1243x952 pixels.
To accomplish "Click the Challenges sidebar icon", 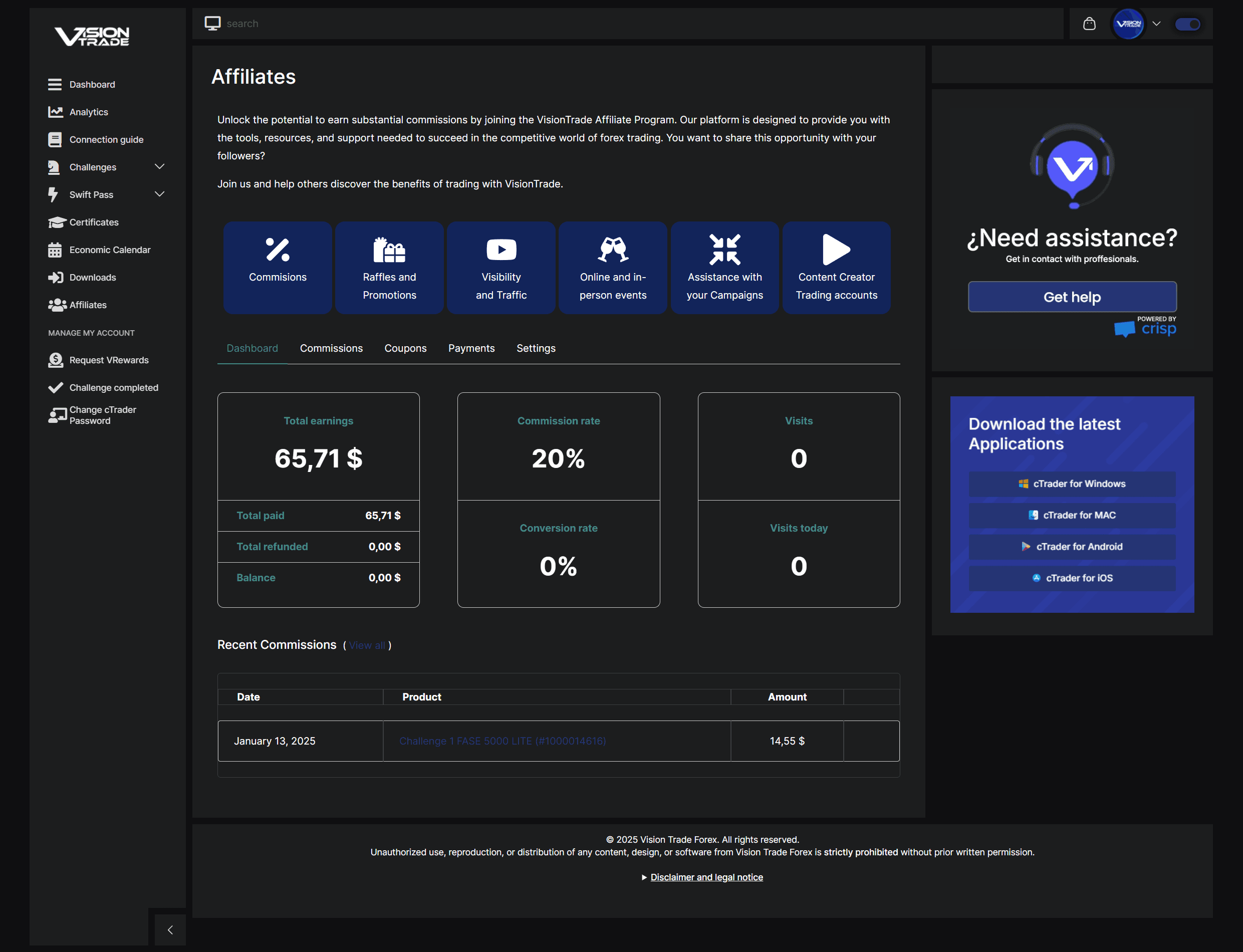I will [54, 167].
